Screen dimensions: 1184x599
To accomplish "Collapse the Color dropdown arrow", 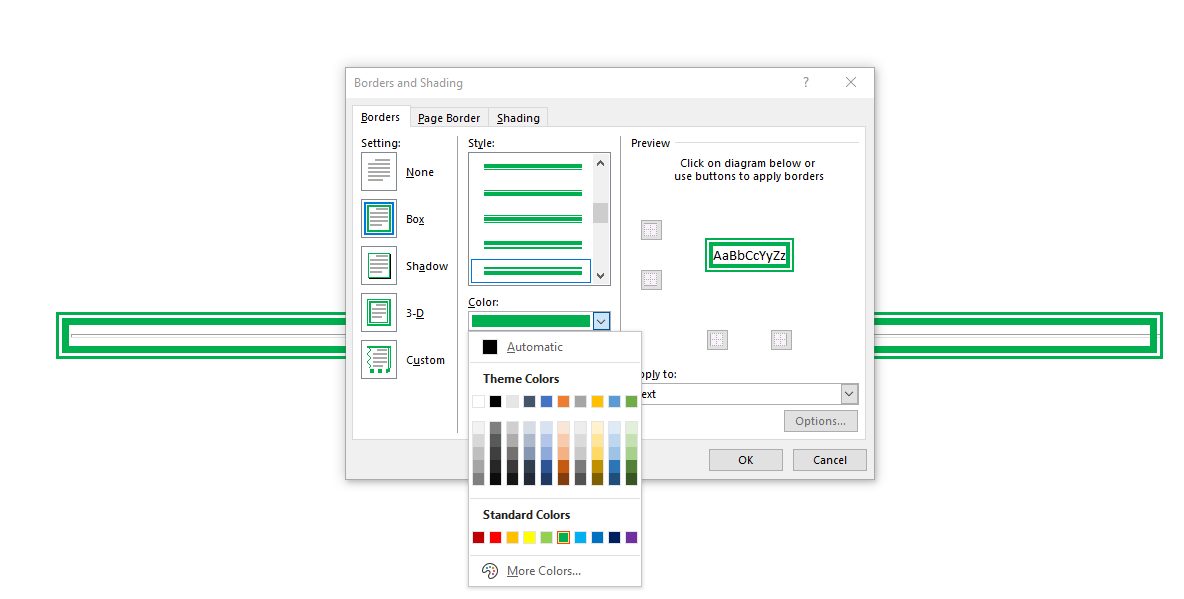I will 601,321.
